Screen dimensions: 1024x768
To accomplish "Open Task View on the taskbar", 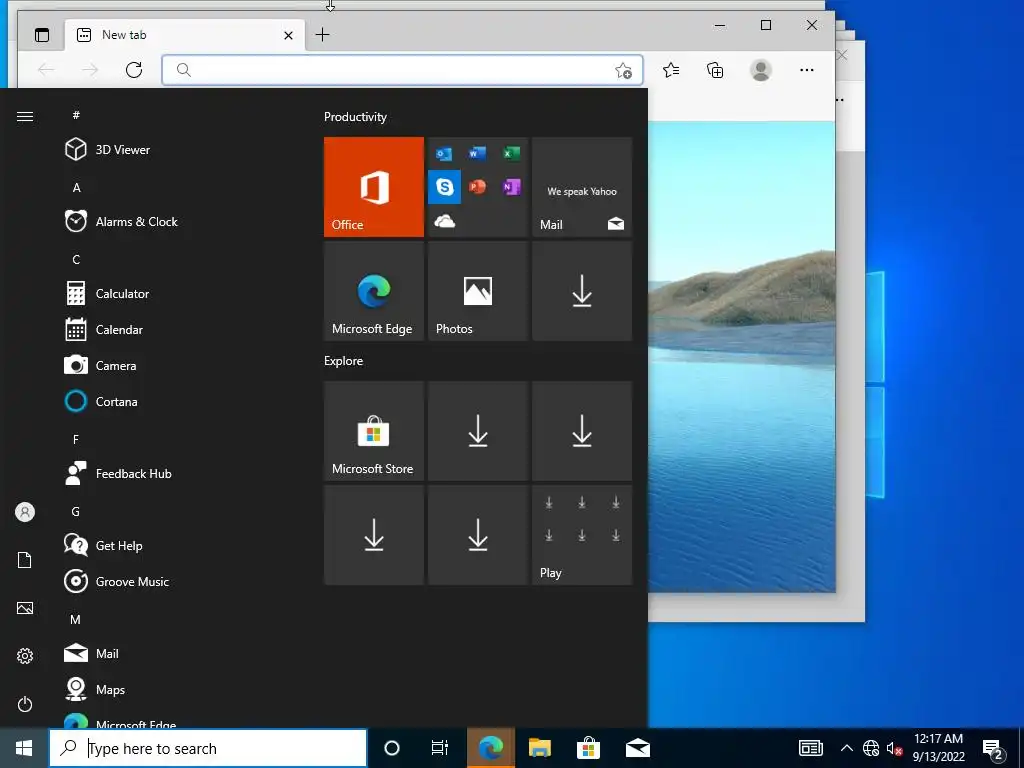I will pyautogui.click(x=440, y=748).
